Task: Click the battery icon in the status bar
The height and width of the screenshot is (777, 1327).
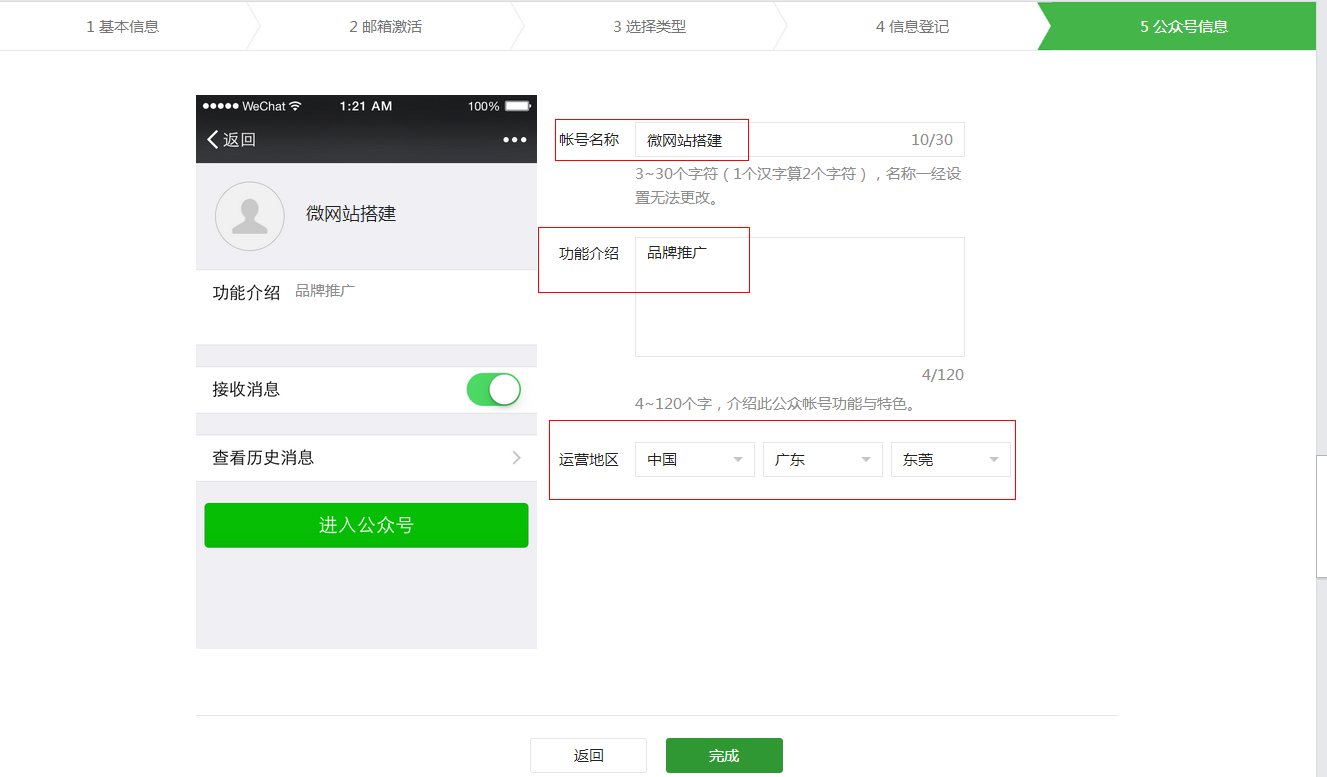Action: pos(516,105)
